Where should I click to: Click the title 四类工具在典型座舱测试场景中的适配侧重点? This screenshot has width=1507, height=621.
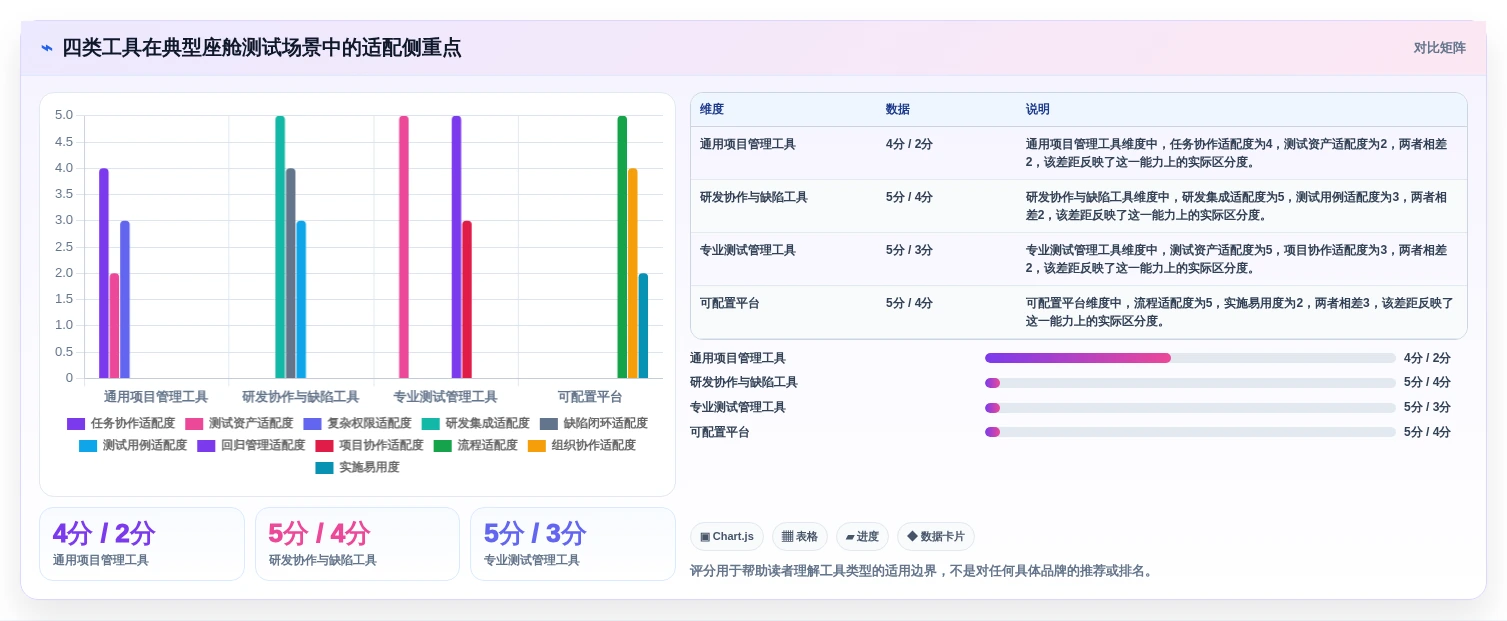262,48
